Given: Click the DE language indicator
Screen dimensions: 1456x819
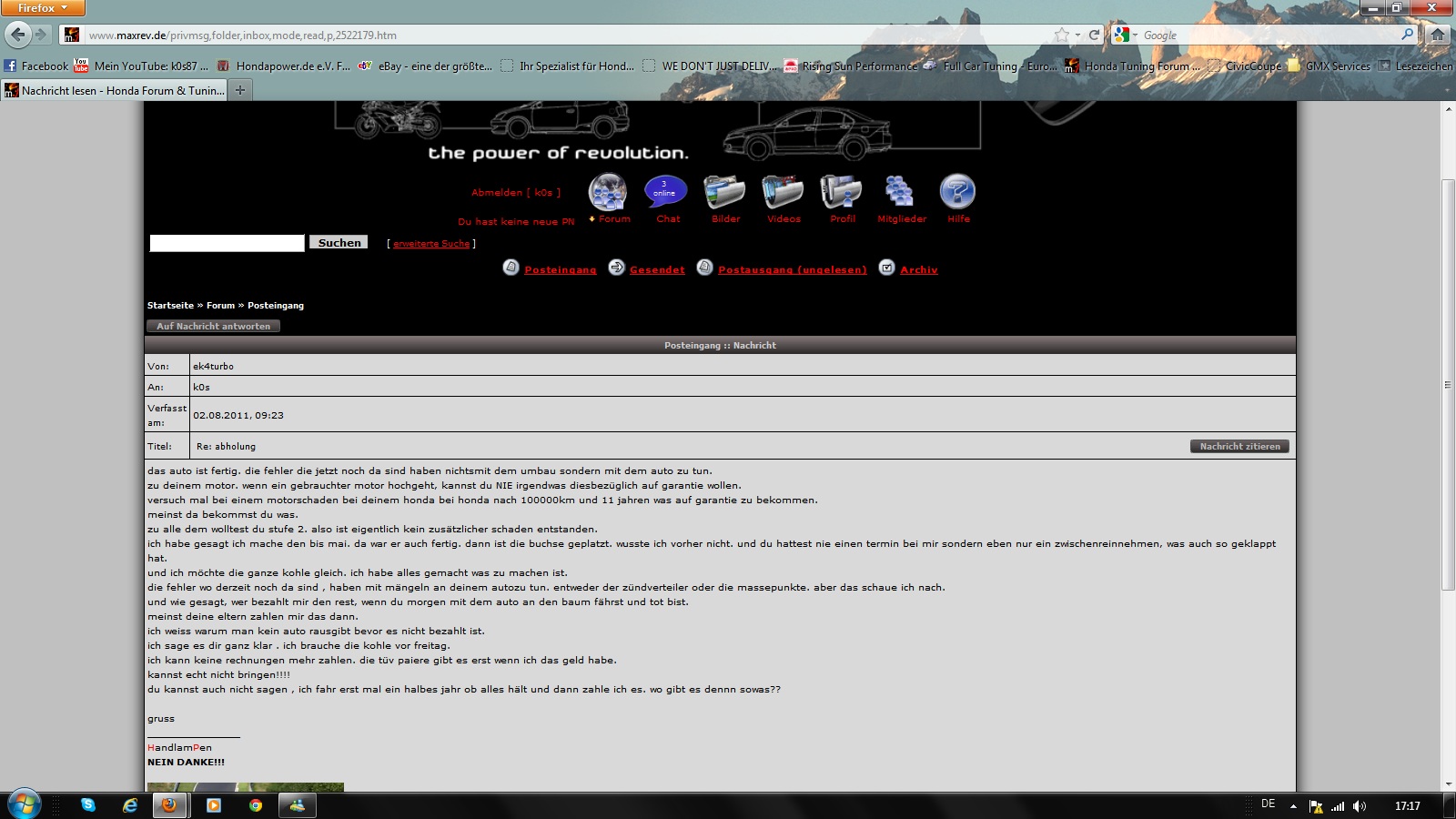Looking at the screenshot, I should (1269, 804).
